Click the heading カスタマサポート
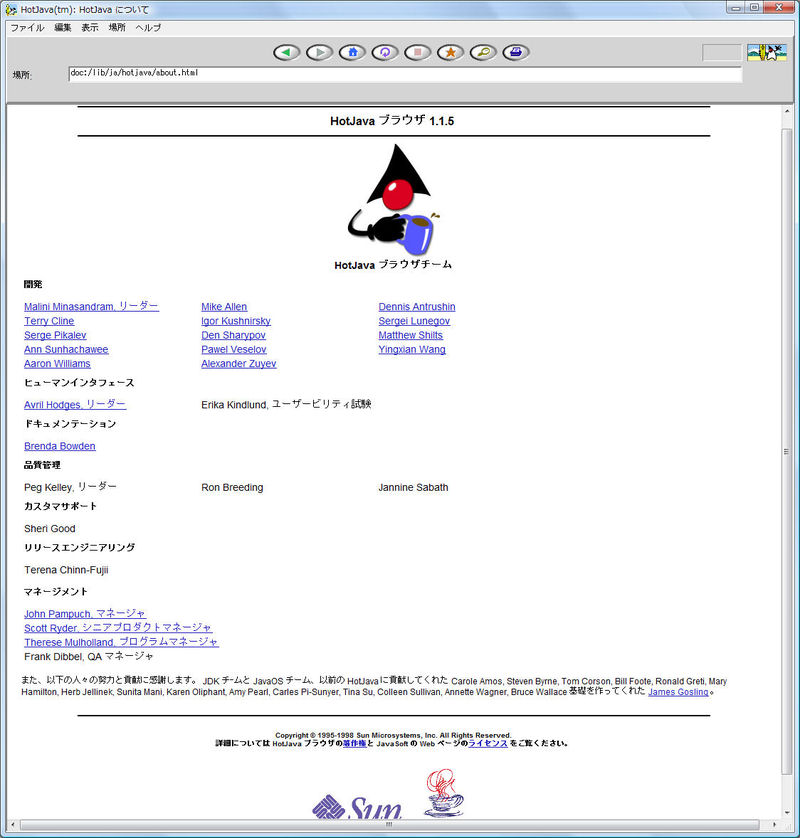Image resolution: width=800 pixels, height=838 pixels. pos(60,506)
